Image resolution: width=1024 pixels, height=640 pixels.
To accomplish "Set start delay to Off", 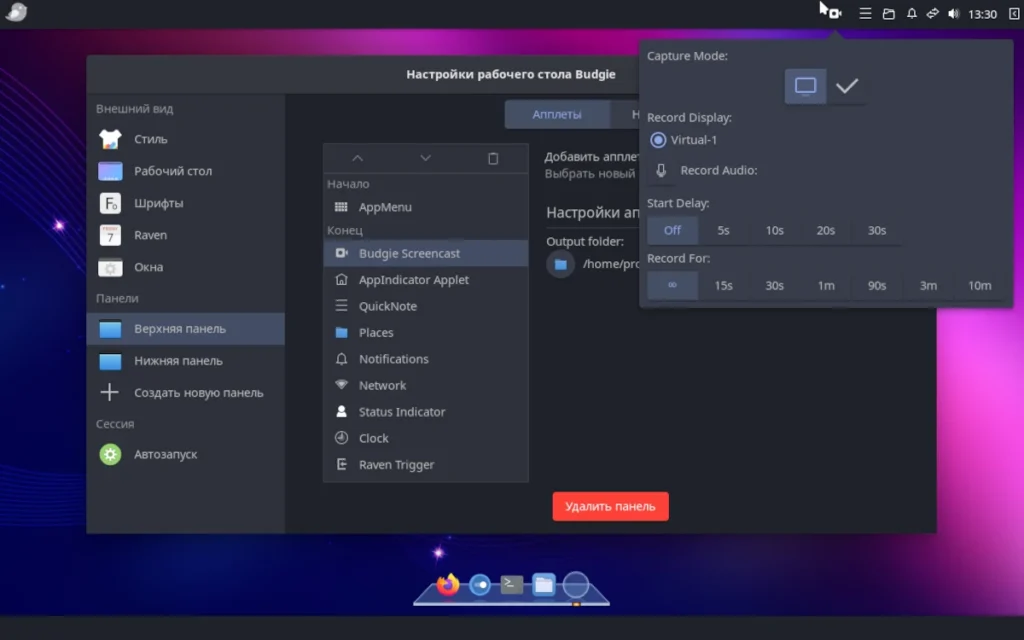I will point(672,231).
